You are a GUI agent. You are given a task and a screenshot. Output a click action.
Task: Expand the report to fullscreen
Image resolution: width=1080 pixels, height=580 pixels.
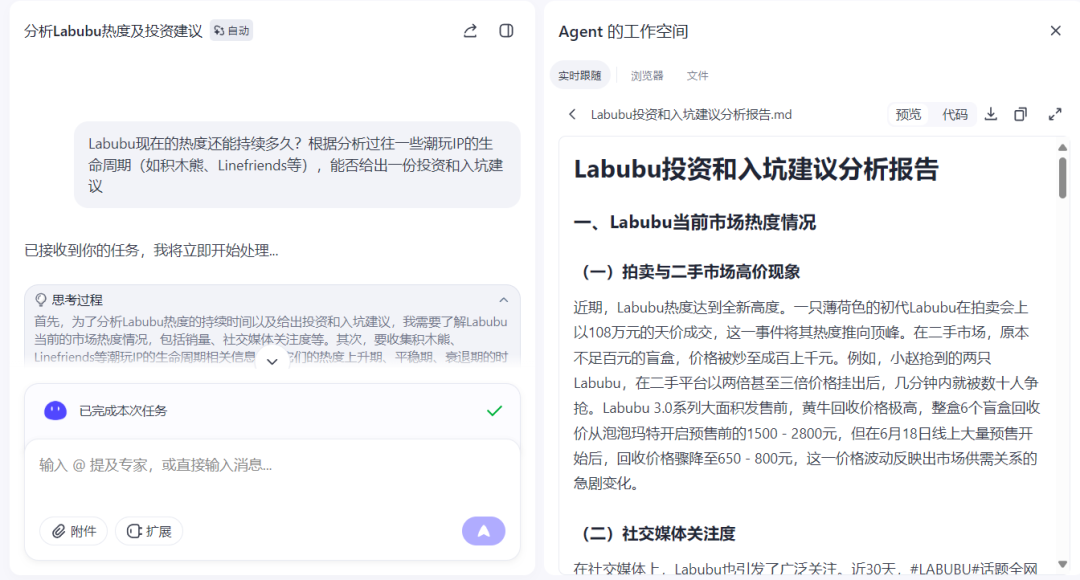1055,114
